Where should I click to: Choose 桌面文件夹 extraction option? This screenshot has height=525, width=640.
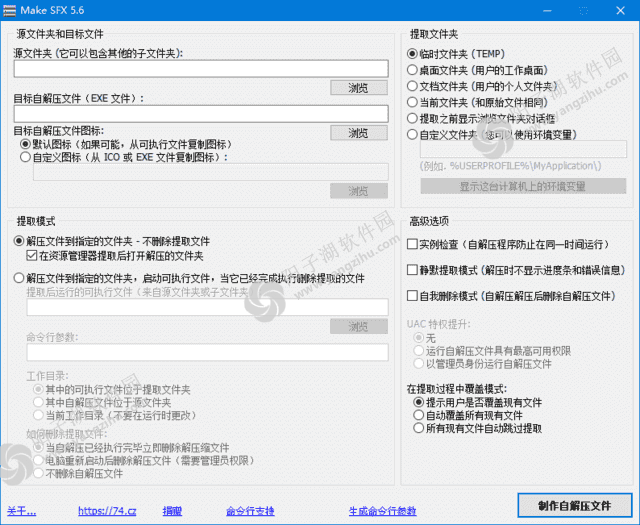412,70
